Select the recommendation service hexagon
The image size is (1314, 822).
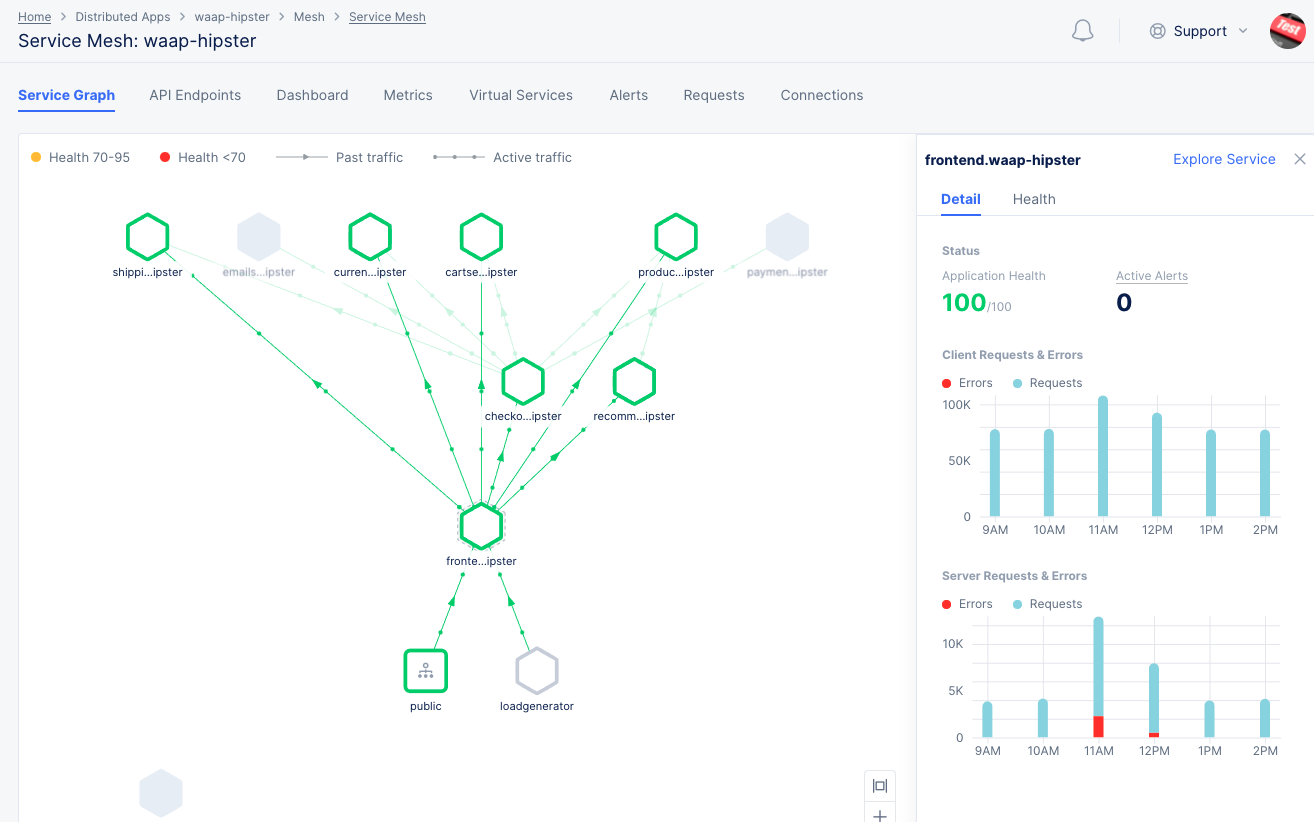coord(634,381)
